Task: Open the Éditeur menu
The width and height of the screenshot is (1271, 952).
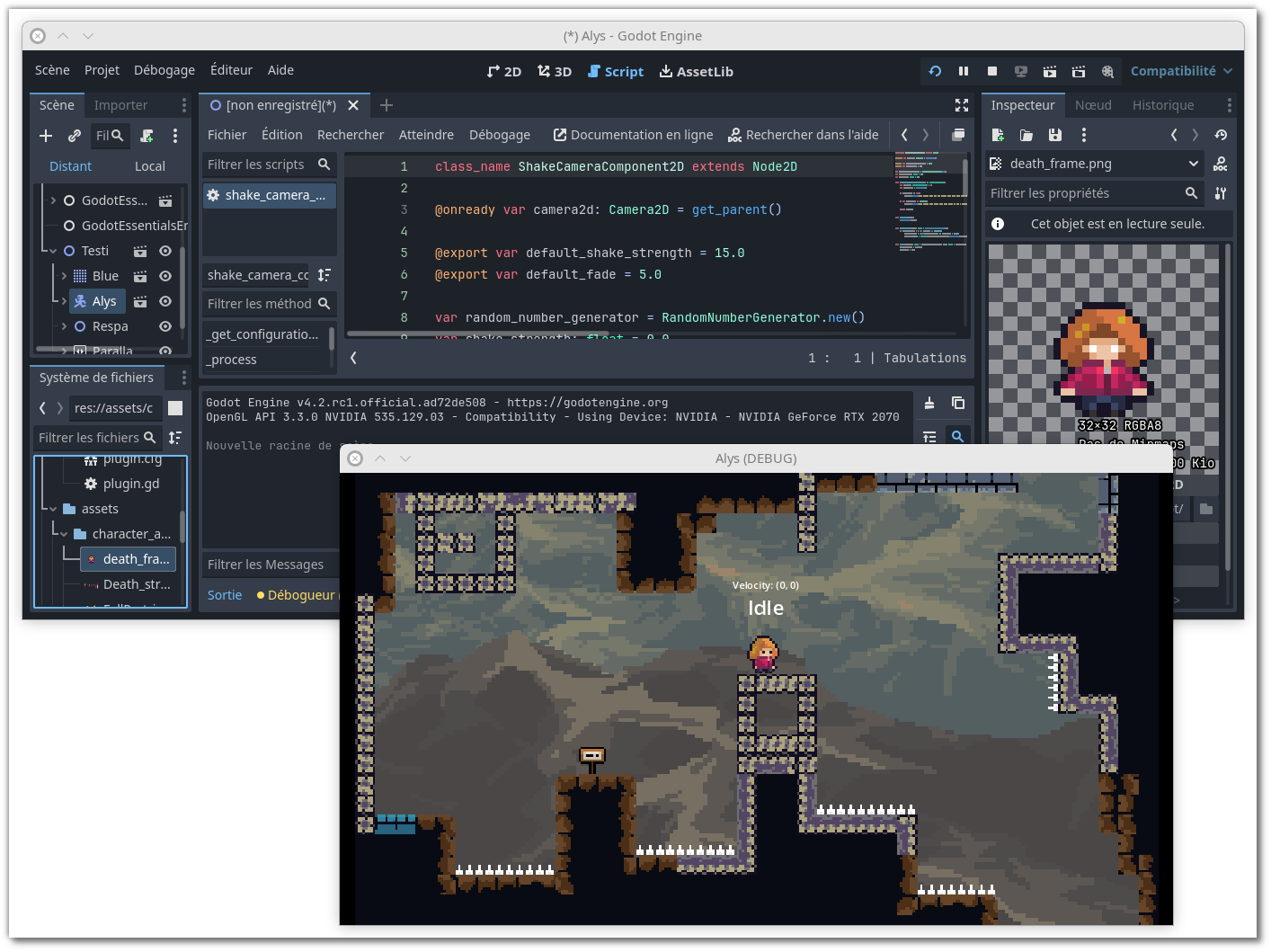Action: (231, 70)
